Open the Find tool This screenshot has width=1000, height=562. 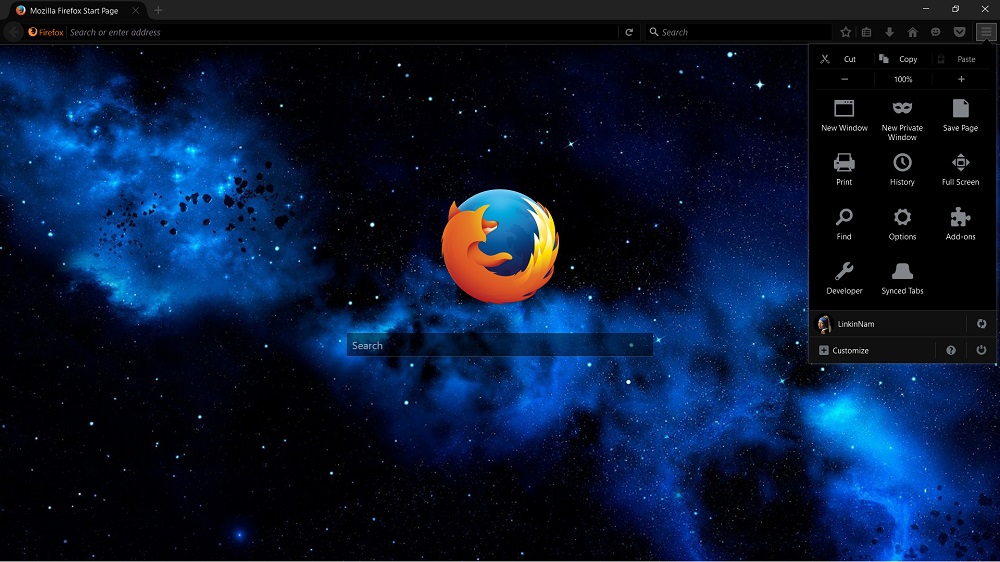point(844,224)
